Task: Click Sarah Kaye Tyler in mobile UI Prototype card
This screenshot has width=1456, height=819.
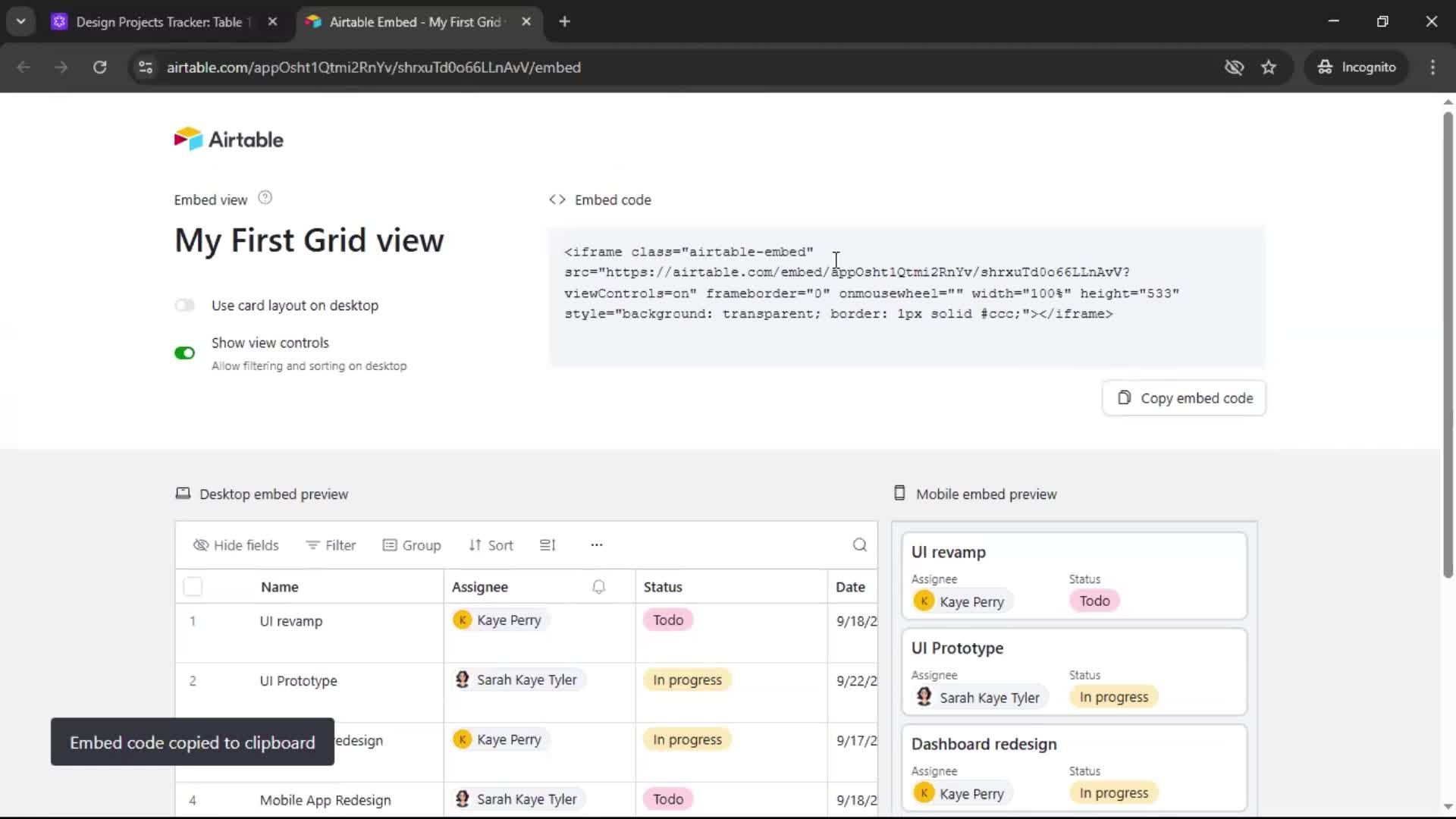Action: click(x=981, y=698)
